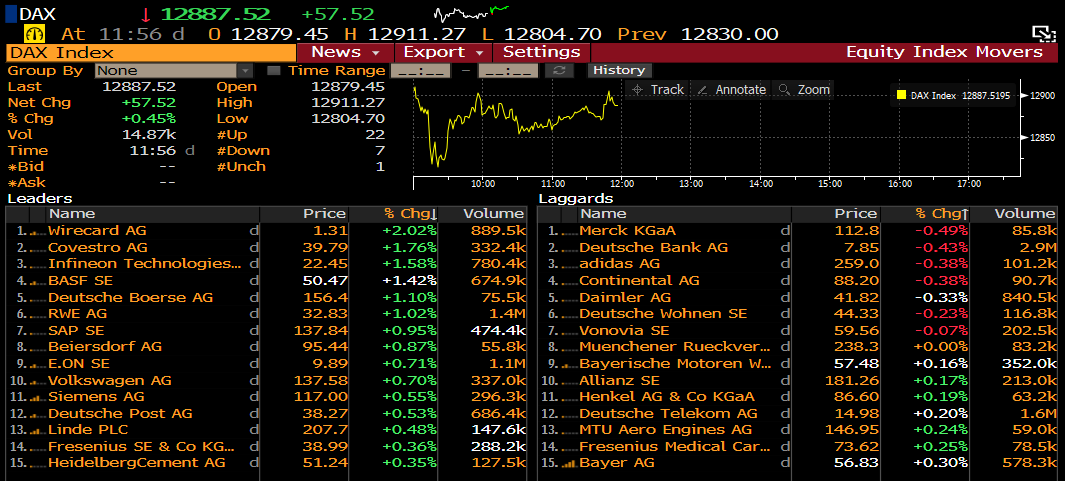Sort Laggards by % Chg column header

coord(925,214)
